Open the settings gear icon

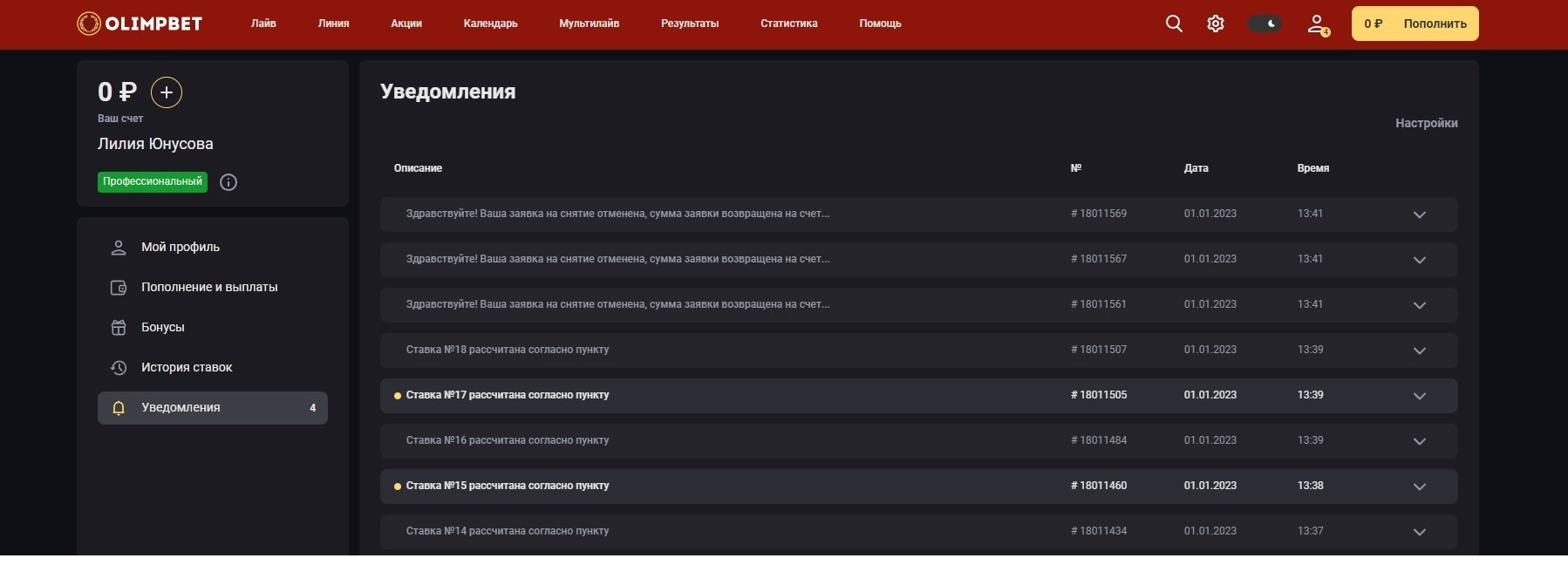(x=1215, y=24)
